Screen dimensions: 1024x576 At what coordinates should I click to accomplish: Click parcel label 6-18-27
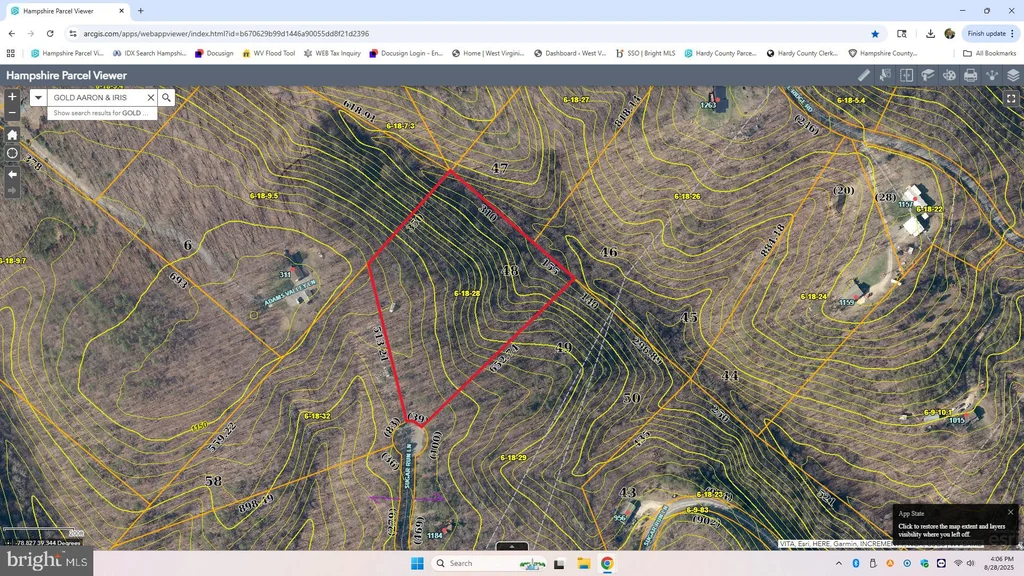576,99
